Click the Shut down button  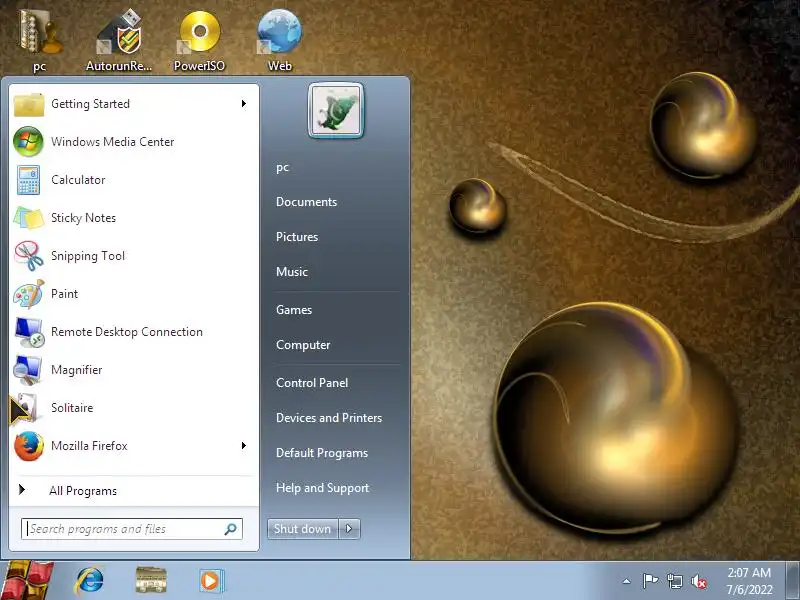pos(302,529)
